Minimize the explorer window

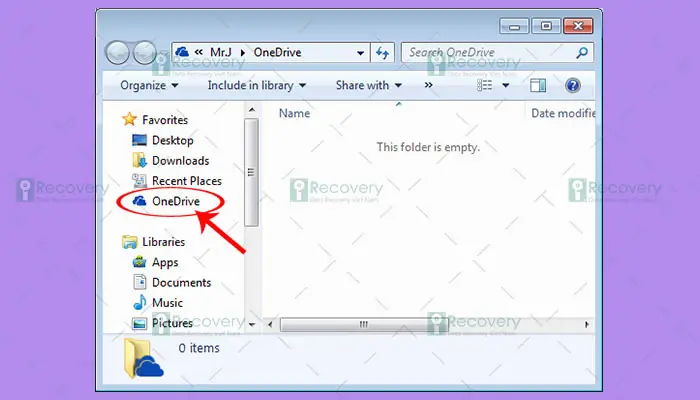pyautogui.click(x=514, y=26)
